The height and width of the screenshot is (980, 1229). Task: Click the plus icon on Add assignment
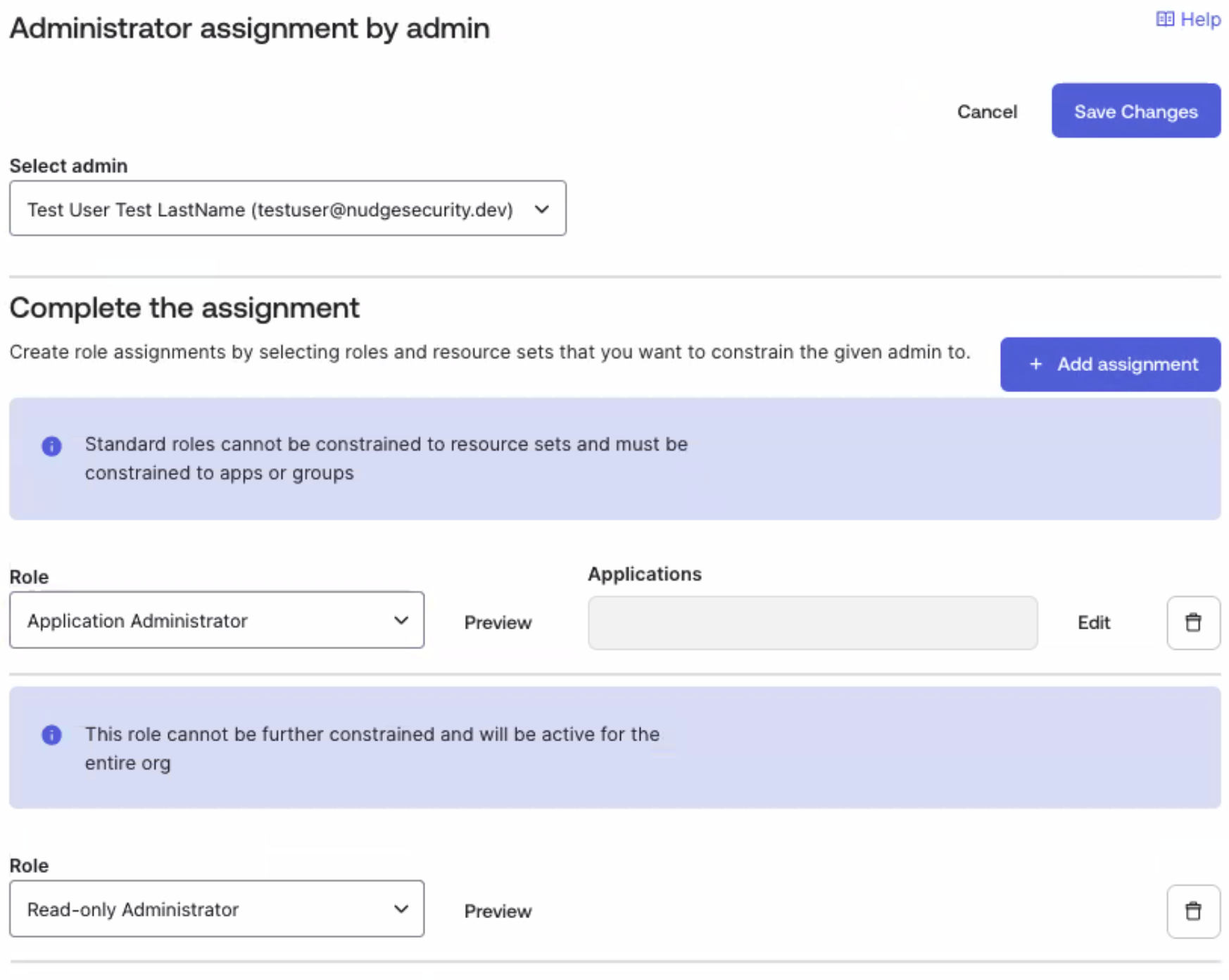(x=1035, y=364)
